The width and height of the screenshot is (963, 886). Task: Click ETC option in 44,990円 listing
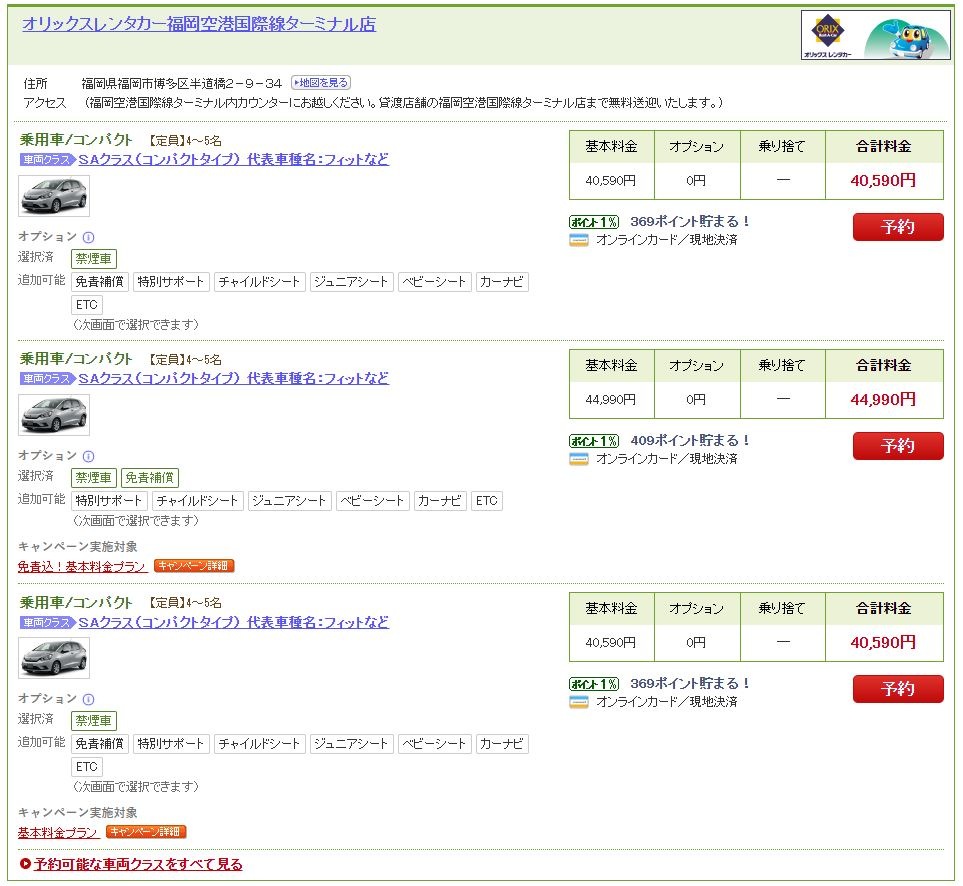[487, 501]
